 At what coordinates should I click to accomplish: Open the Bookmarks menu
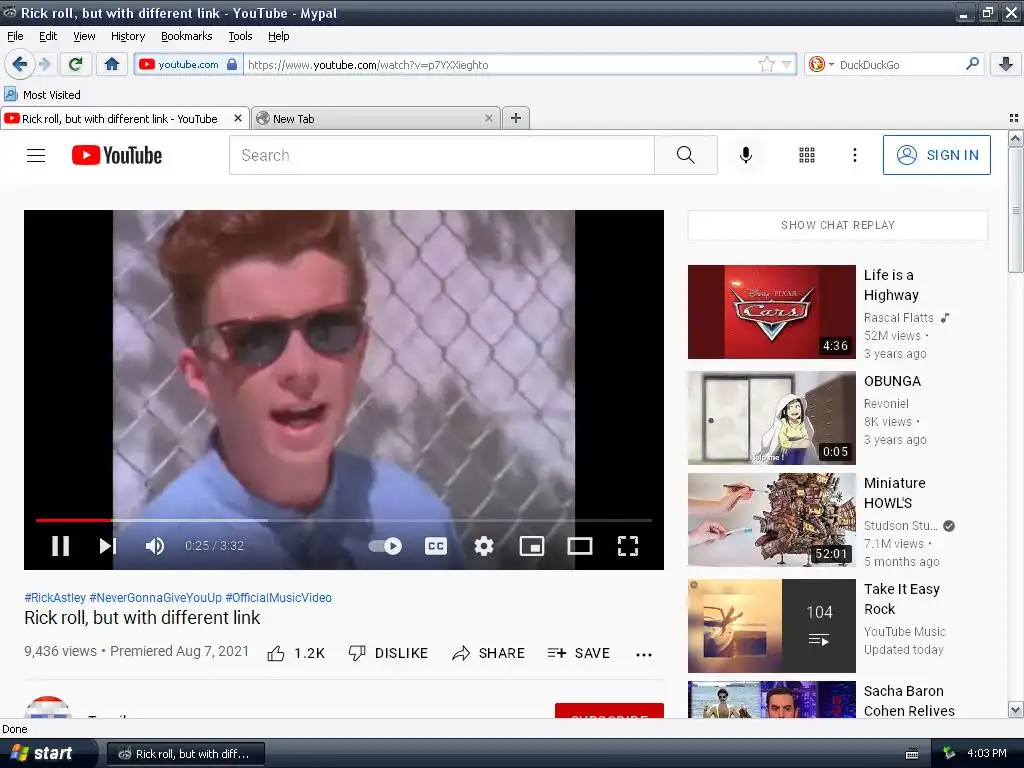click(x=187, y=36)
